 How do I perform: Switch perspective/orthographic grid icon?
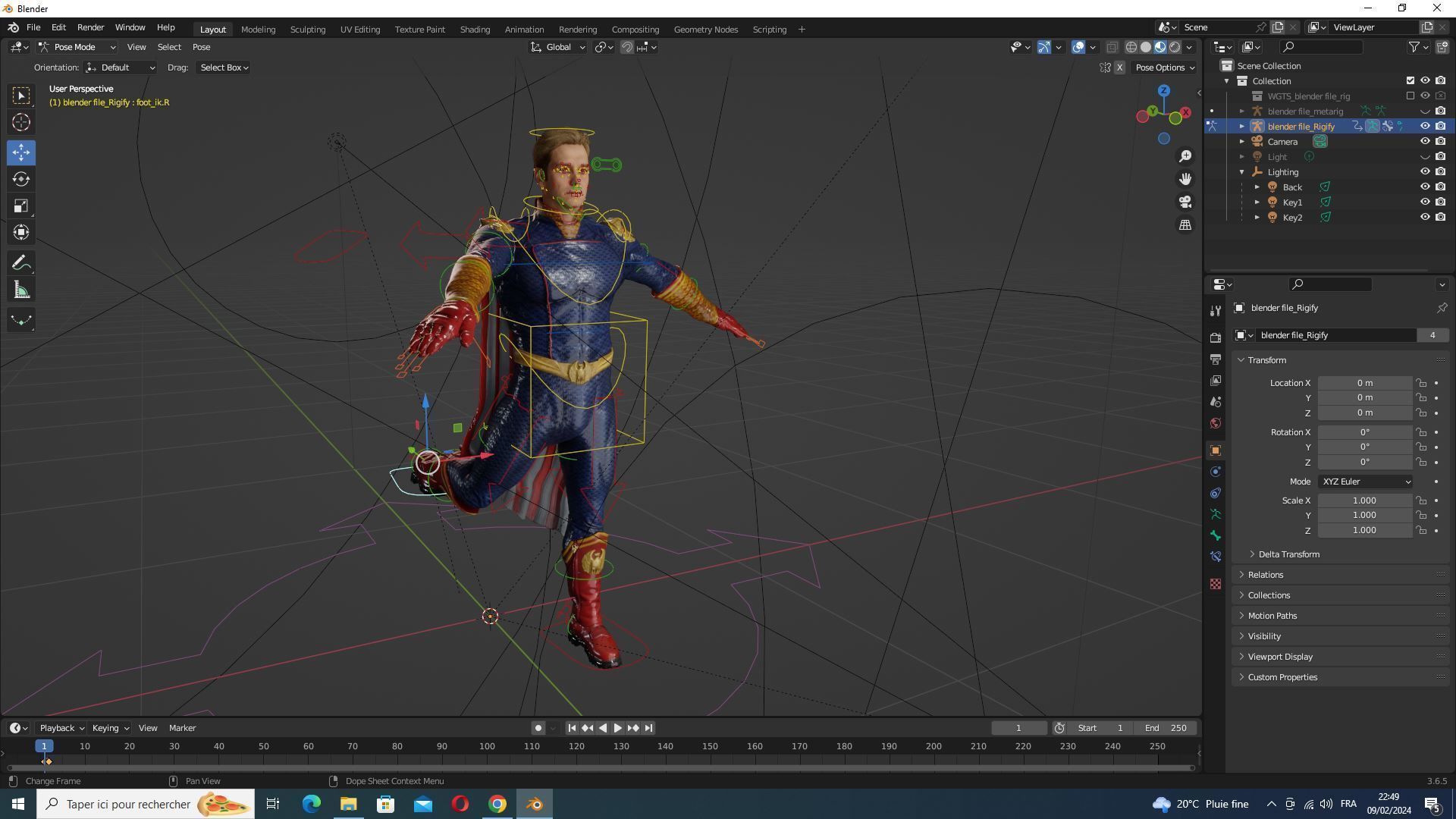pyautogui.click(x=1185, y=224)
